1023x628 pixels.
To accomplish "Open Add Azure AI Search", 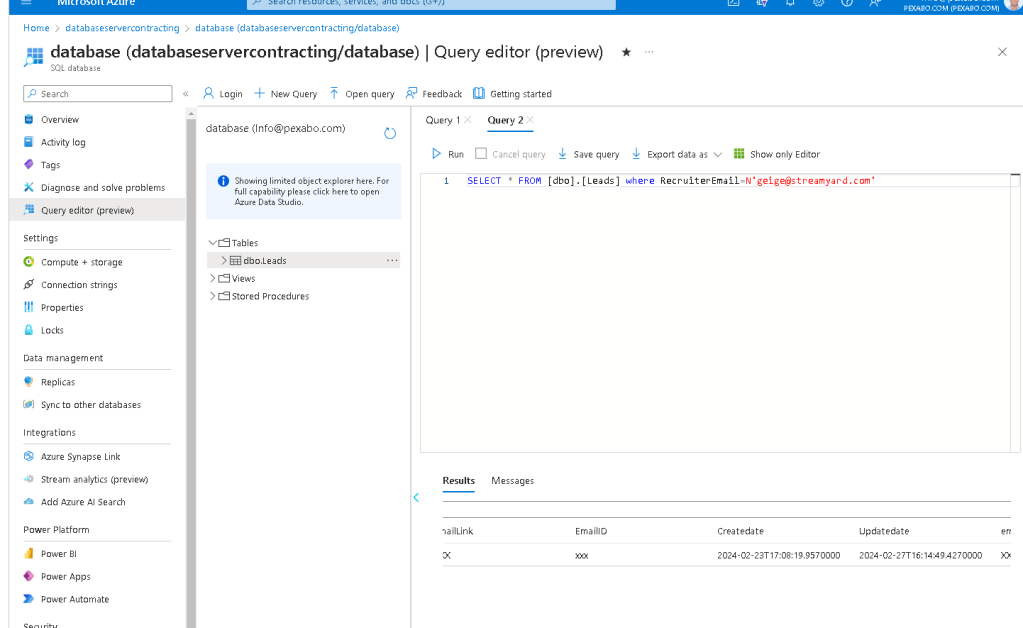I will pos(83,502).
